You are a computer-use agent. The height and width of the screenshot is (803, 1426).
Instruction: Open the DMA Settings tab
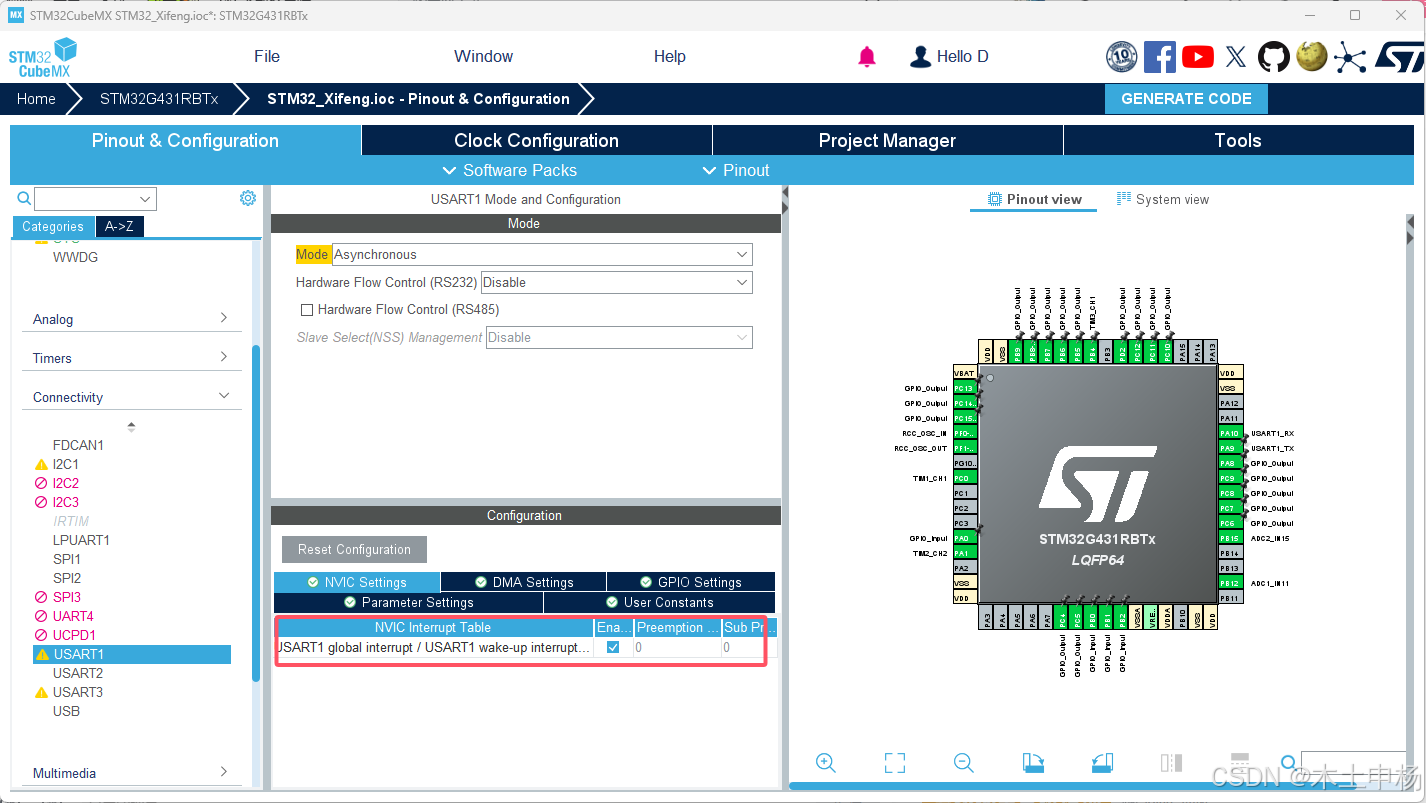[x=523, y=582]
